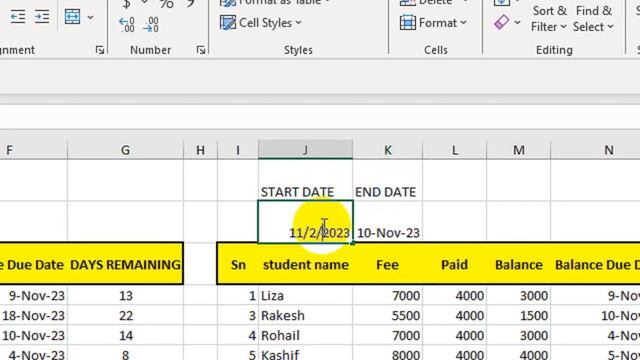The width and height of the screenshot is (640, 360).
Task: Select column K header
Action: (x=387, y=150)
